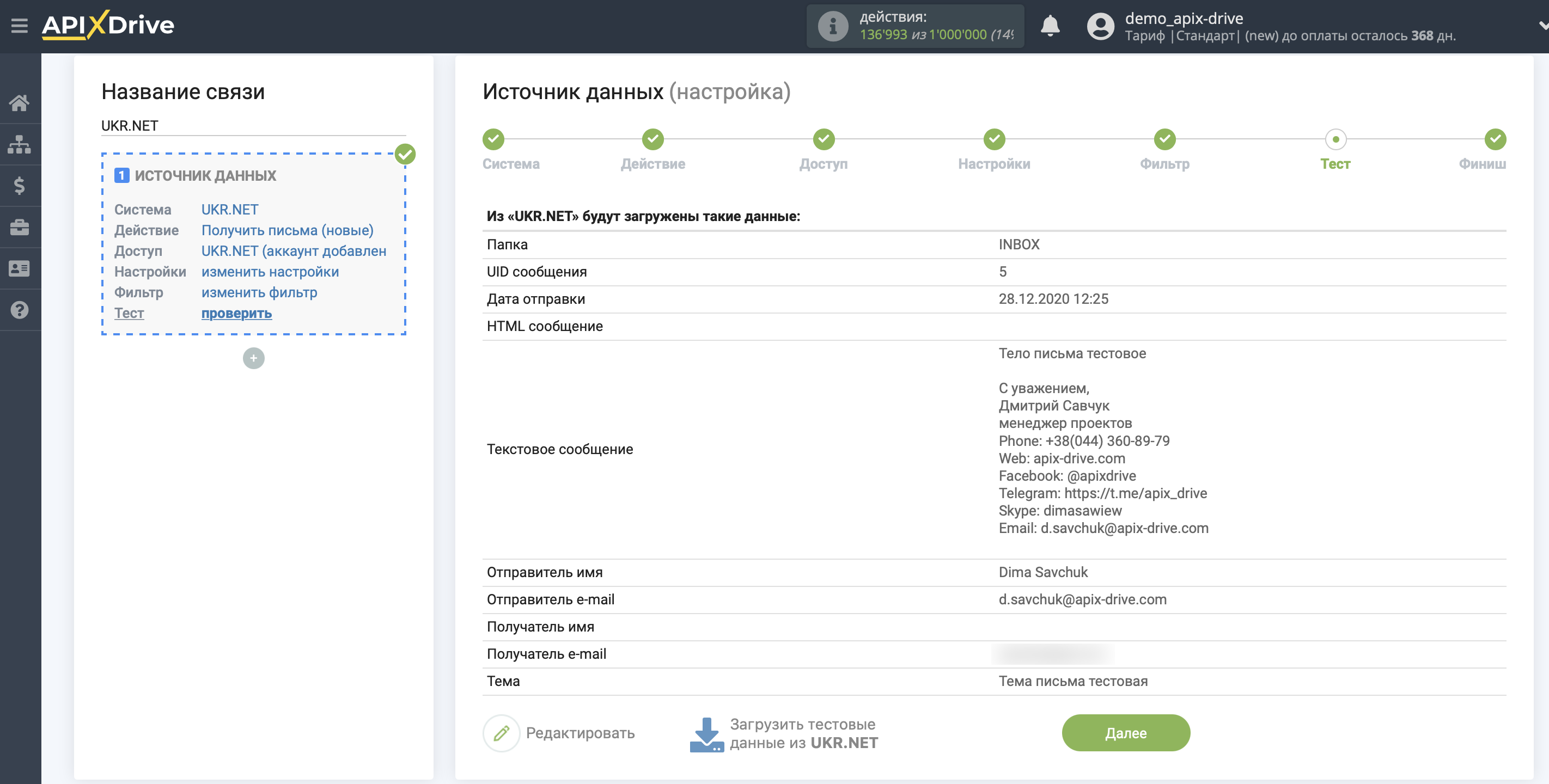
Task: Open the home dashboard icon
Action: (19, 103)
